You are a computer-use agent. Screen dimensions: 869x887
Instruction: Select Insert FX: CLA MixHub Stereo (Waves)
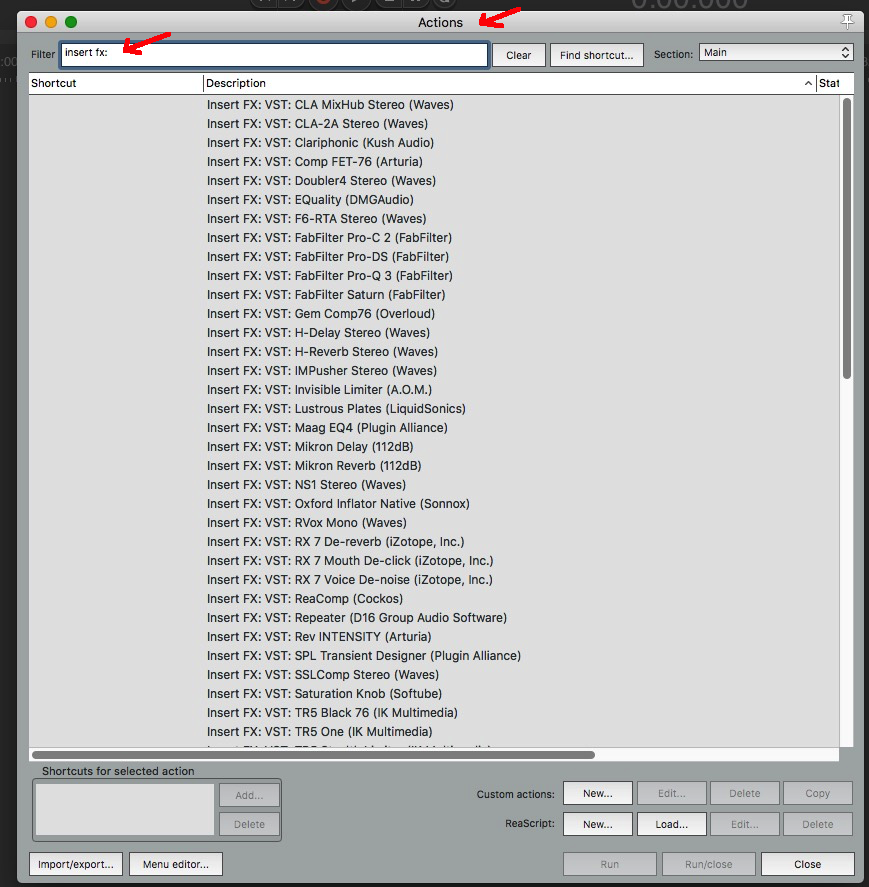pyautogui.click(x=330, y=105)
